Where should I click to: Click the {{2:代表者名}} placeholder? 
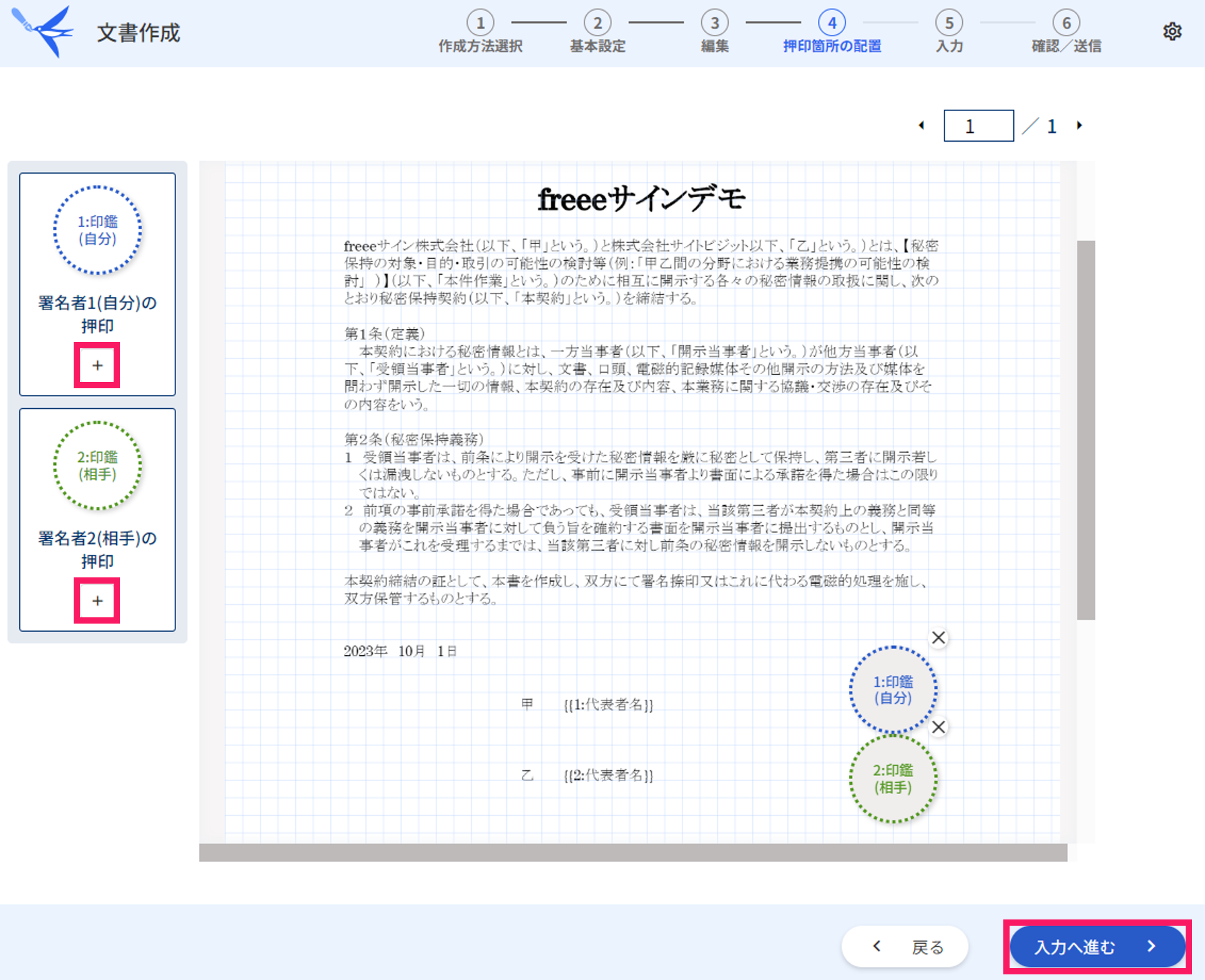(608, 775)
